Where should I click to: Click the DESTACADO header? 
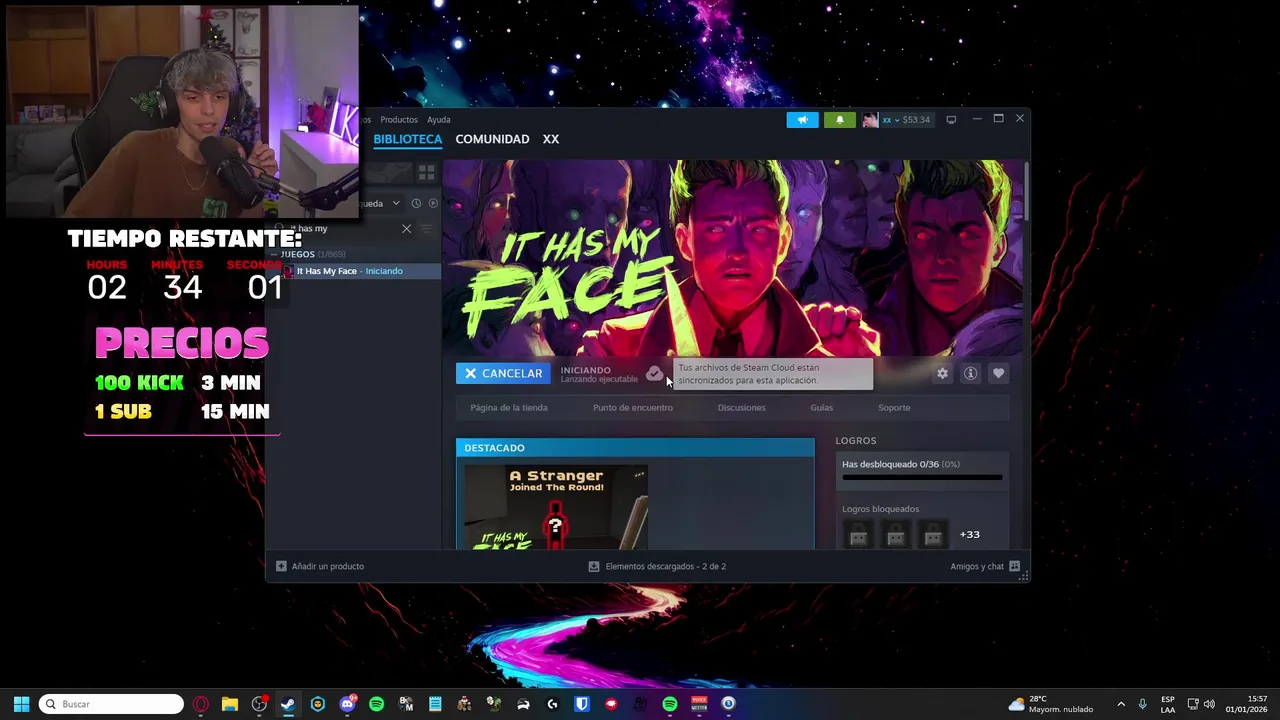[x=635, y=448]
